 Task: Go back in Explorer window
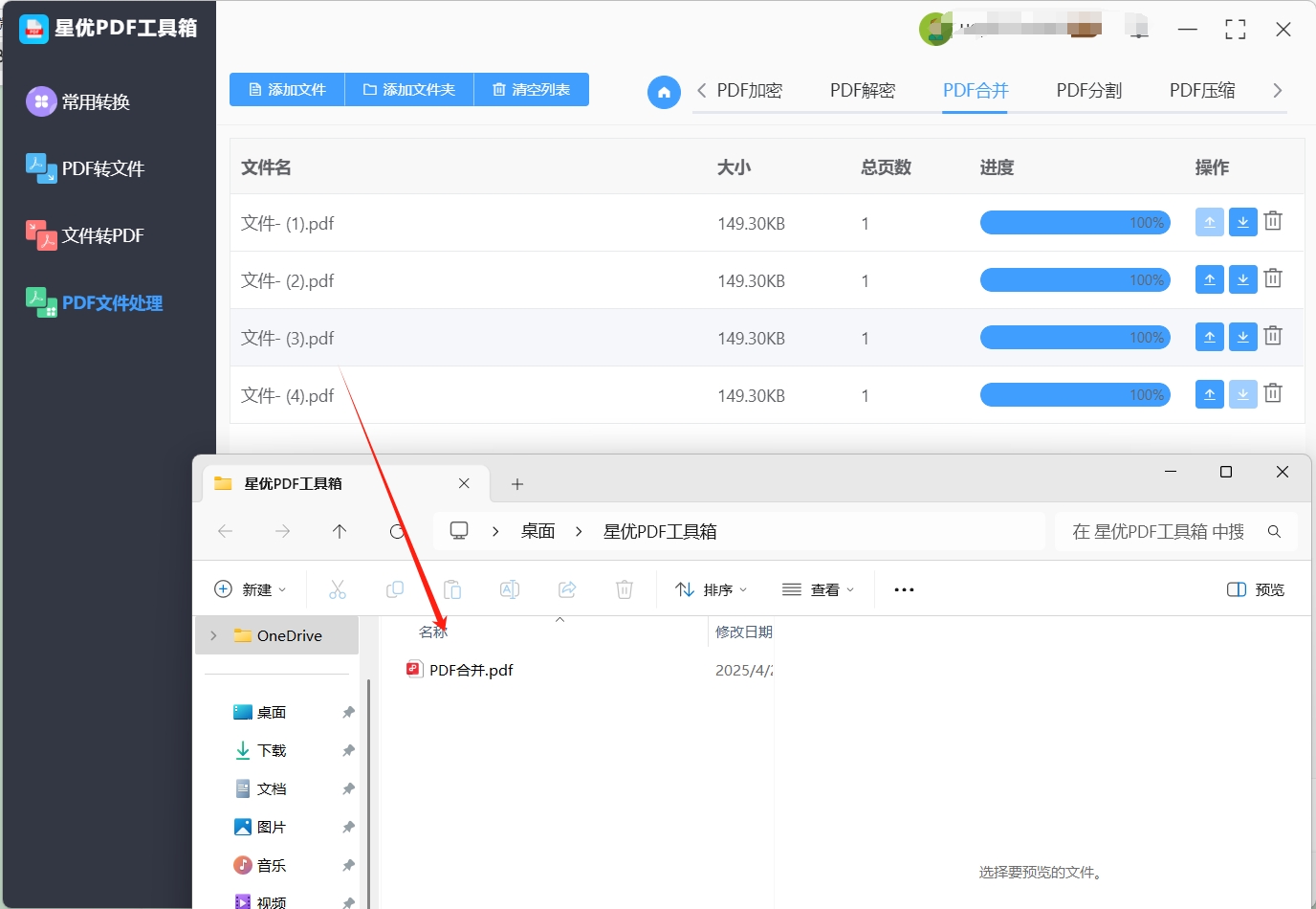click(226, 531)
